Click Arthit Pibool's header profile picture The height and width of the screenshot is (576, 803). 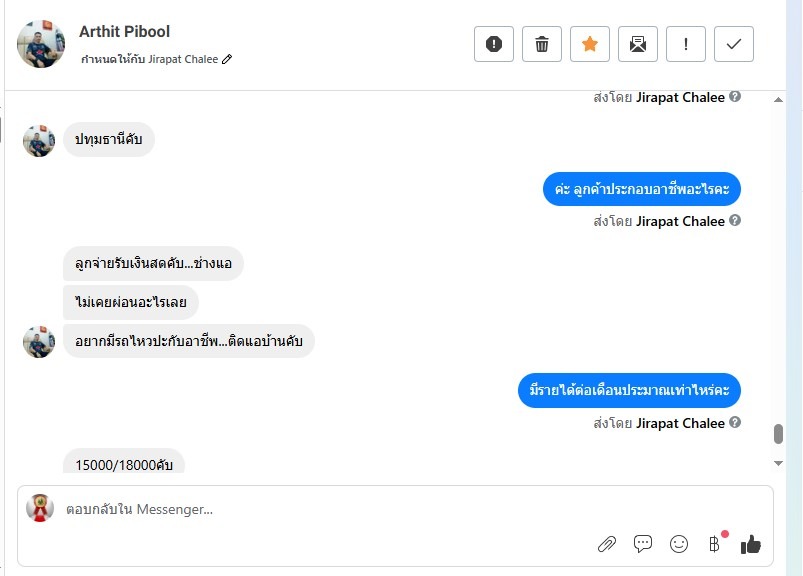pyautogui.click(x=41, y=44)
